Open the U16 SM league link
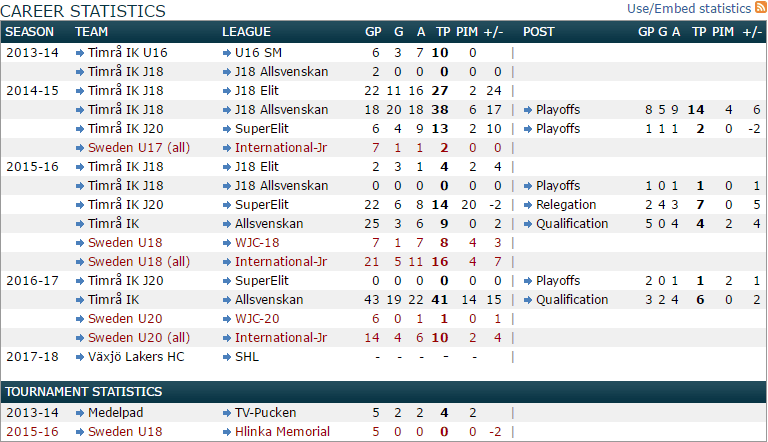 (x=258, y=52)
